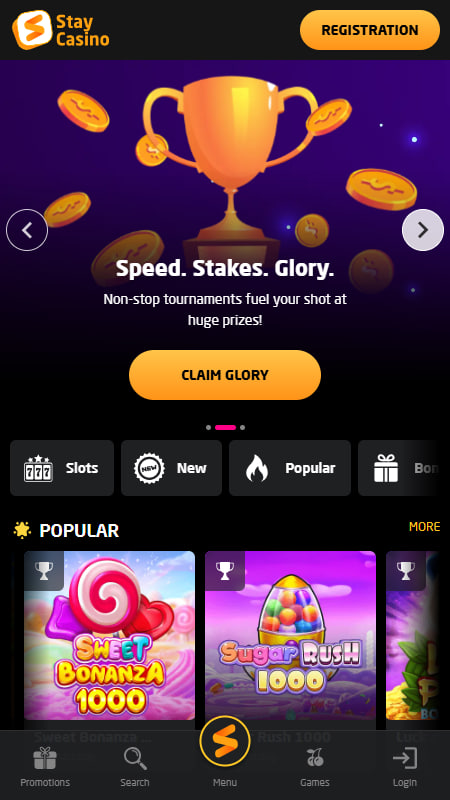This screenshot has width=450, height=800.
Task: Tap the Search magnifier icon
Action: tap(135, 759)
